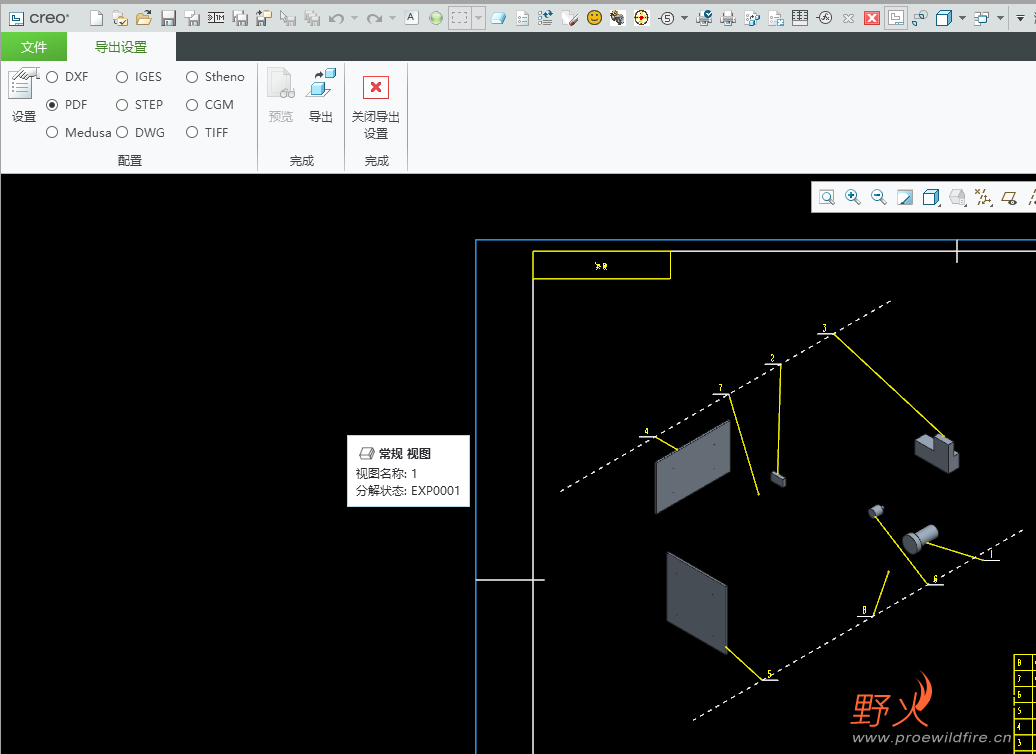Select the DWG radio button
Screen dimensions: 1036x754
[x=122, y=133]
